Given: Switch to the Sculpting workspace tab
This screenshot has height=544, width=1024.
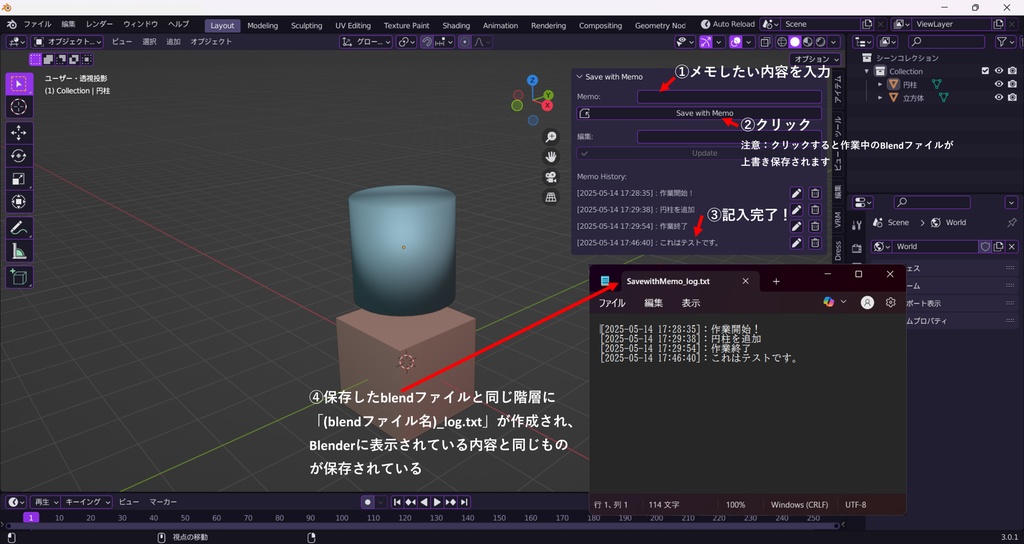Looking at the screenshot, I should 306,25.
